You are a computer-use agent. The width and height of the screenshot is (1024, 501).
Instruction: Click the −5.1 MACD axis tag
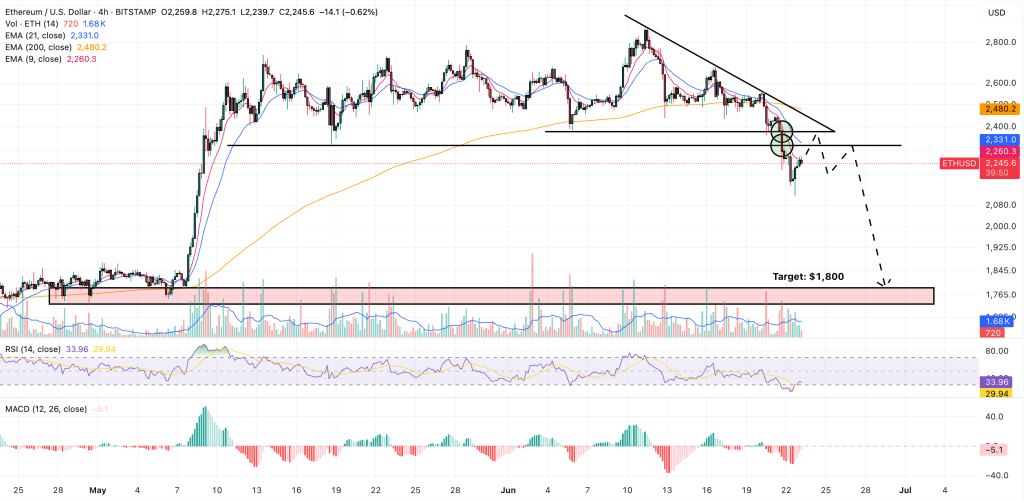995,450
